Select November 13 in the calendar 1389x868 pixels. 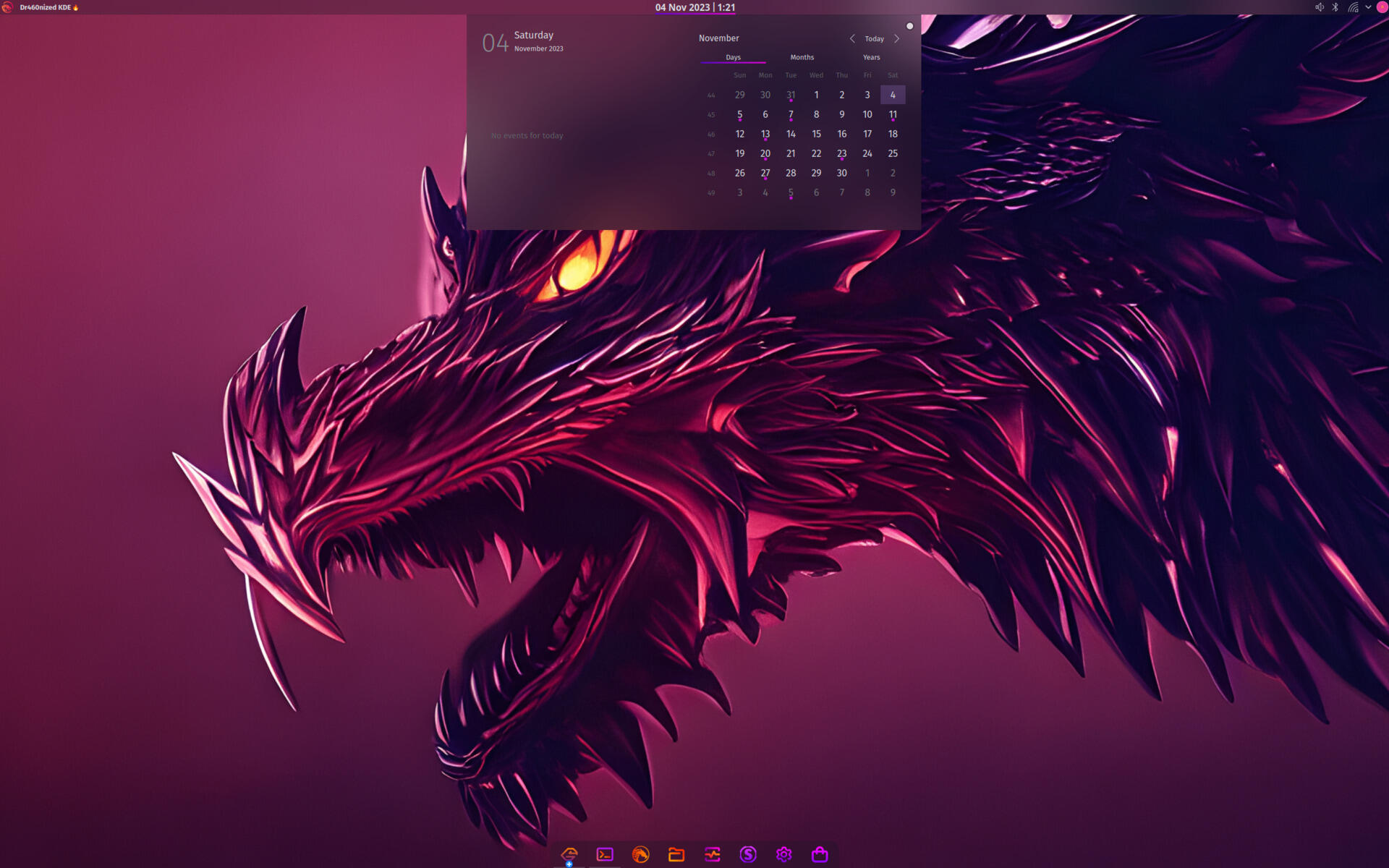(x=765, y=134)
